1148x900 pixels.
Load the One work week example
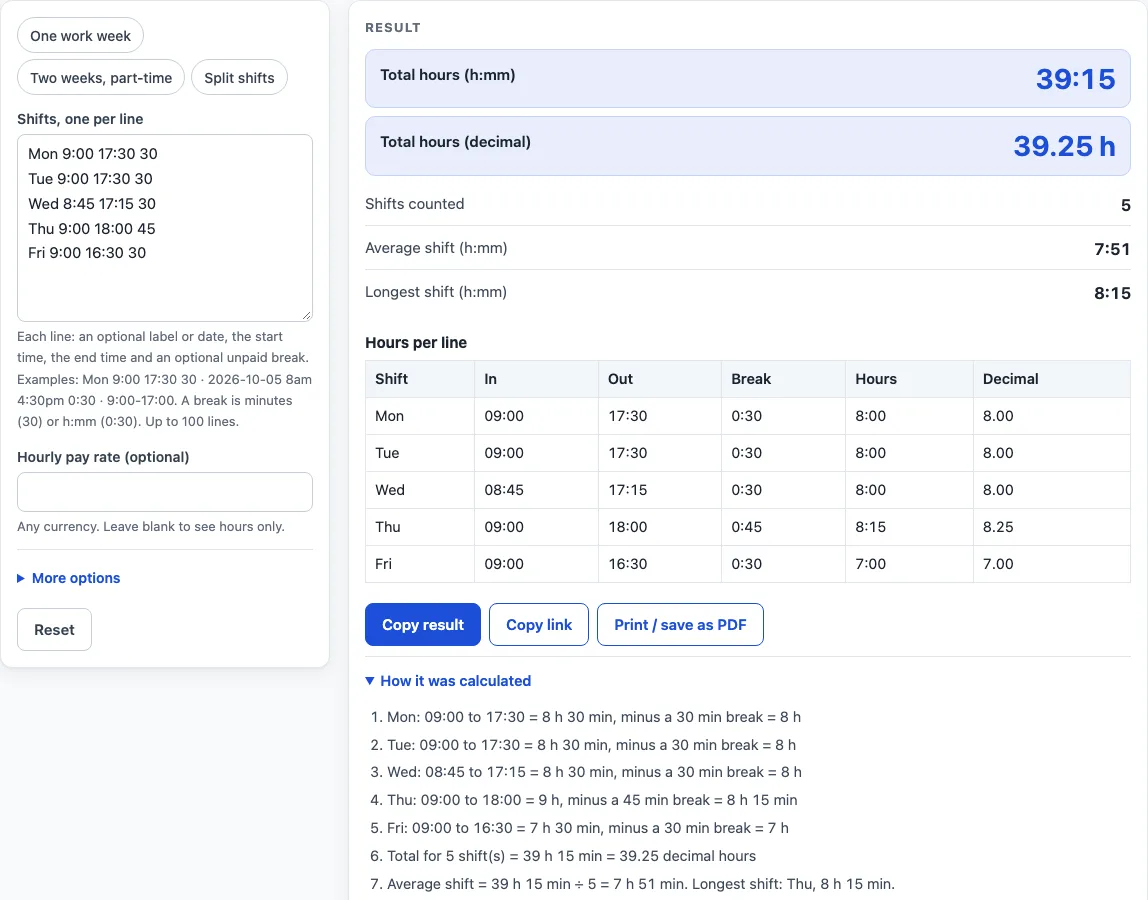[x=81, y=36]
